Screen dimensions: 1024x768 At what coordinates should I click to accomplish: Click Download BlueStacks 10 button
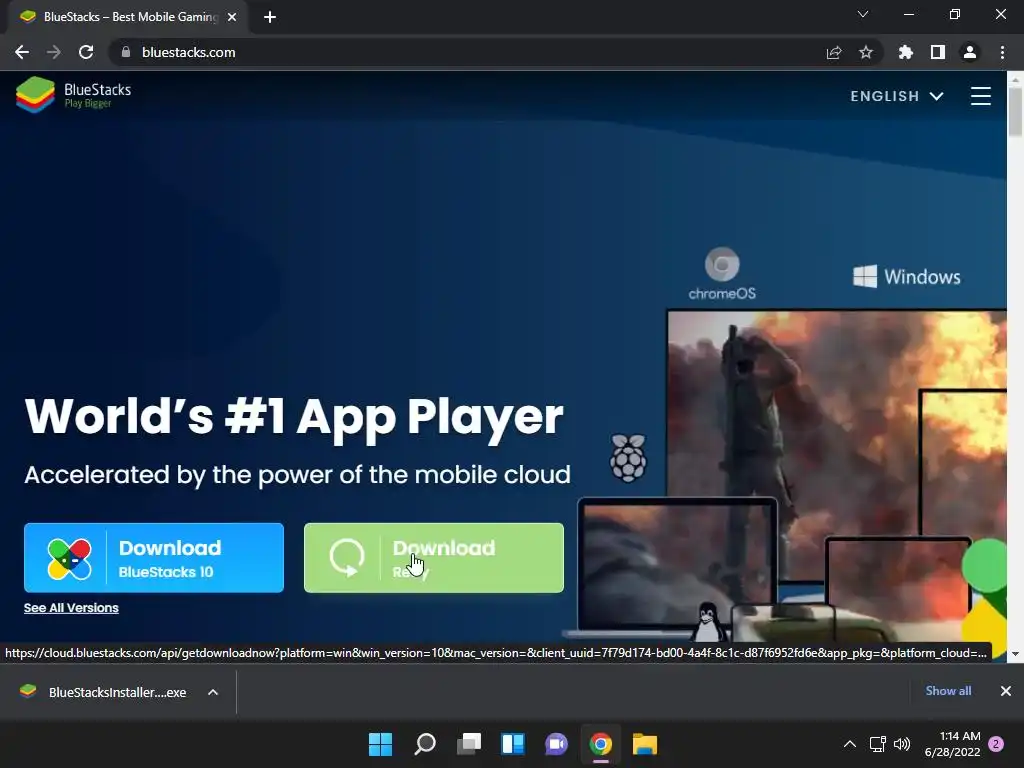pos(154,558)
